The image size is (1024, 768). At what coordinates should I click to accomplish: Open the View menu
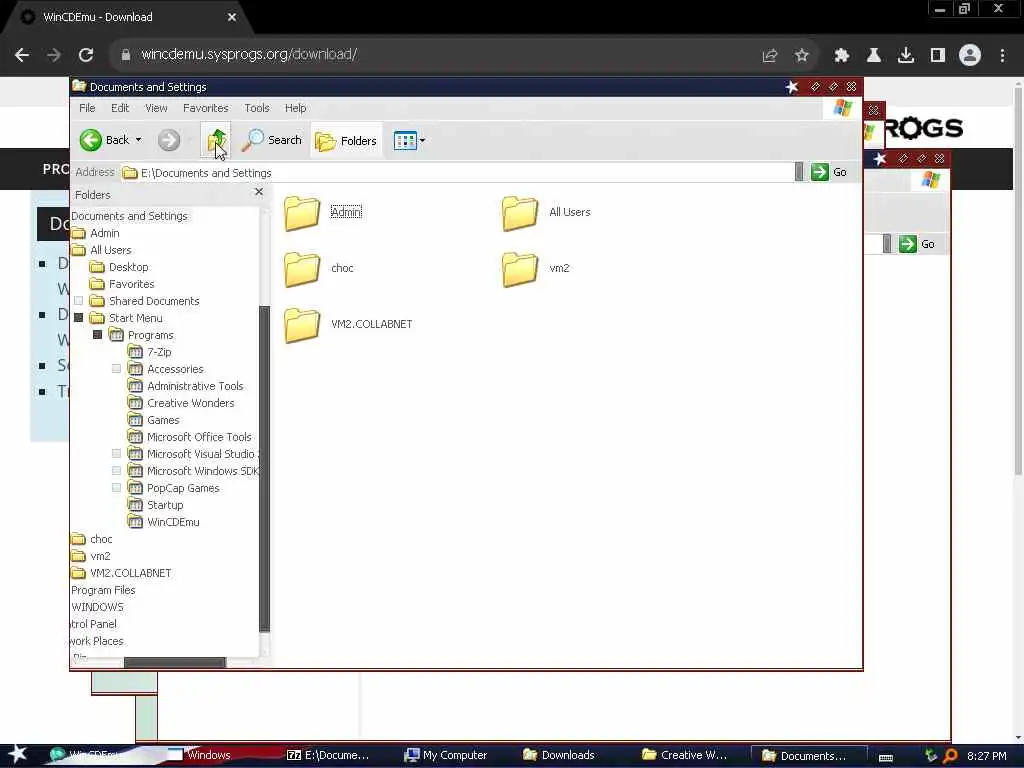(156, 108)
